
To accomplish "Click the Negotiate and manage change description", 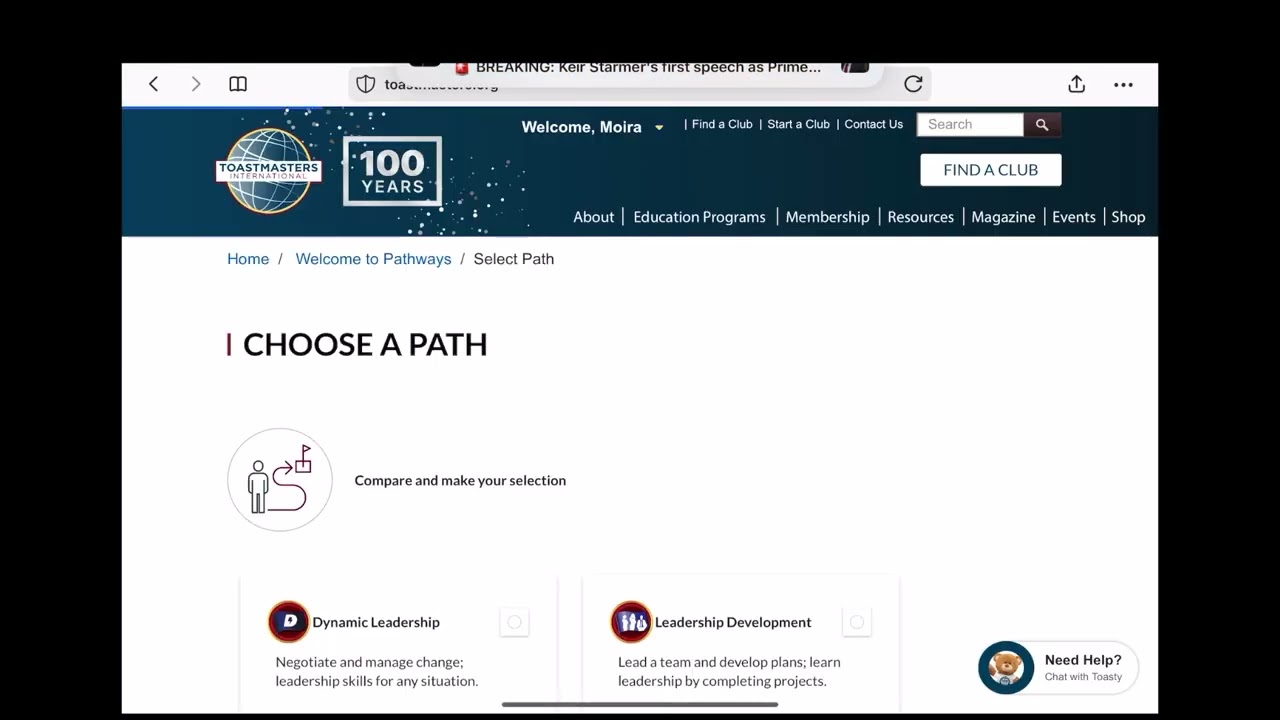I will pyautogui.click(x=377, y=671).
